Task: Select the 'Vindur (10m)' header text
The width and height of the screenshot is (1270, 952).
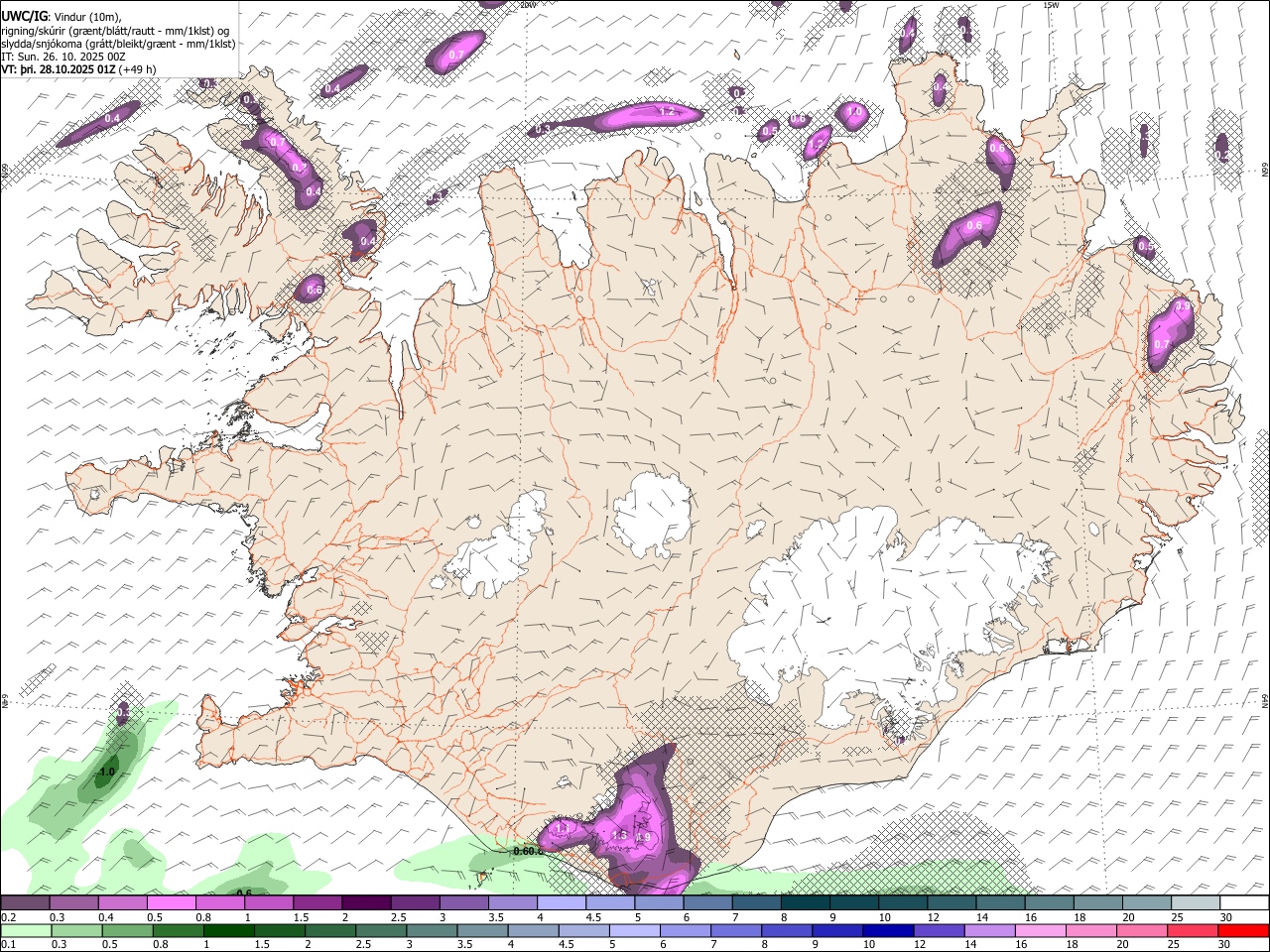Action: coord(86,16)
